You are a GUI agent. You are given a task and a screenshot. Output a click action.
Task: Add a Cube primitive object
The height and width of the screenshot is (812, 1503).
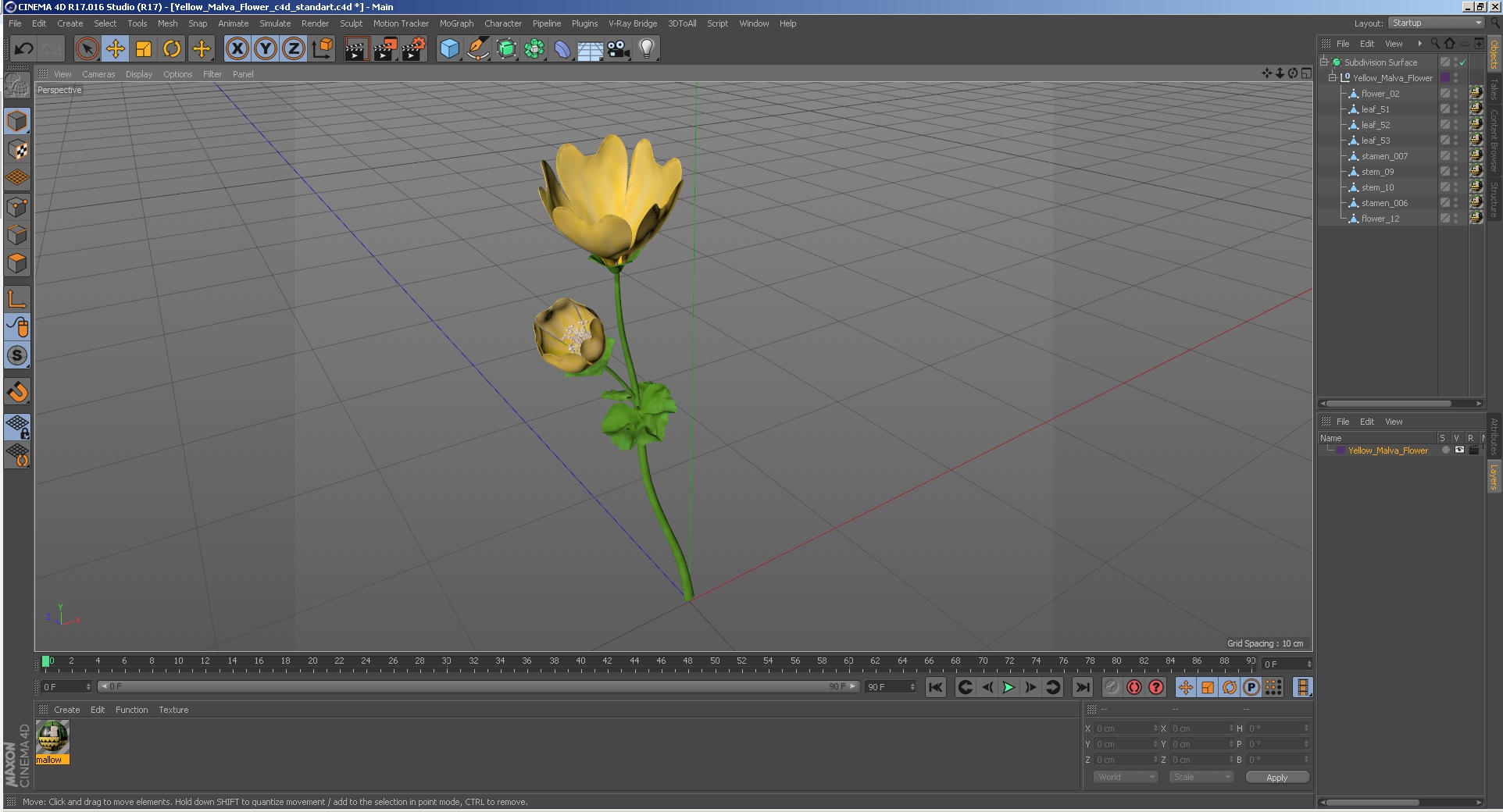click(449, 49)
